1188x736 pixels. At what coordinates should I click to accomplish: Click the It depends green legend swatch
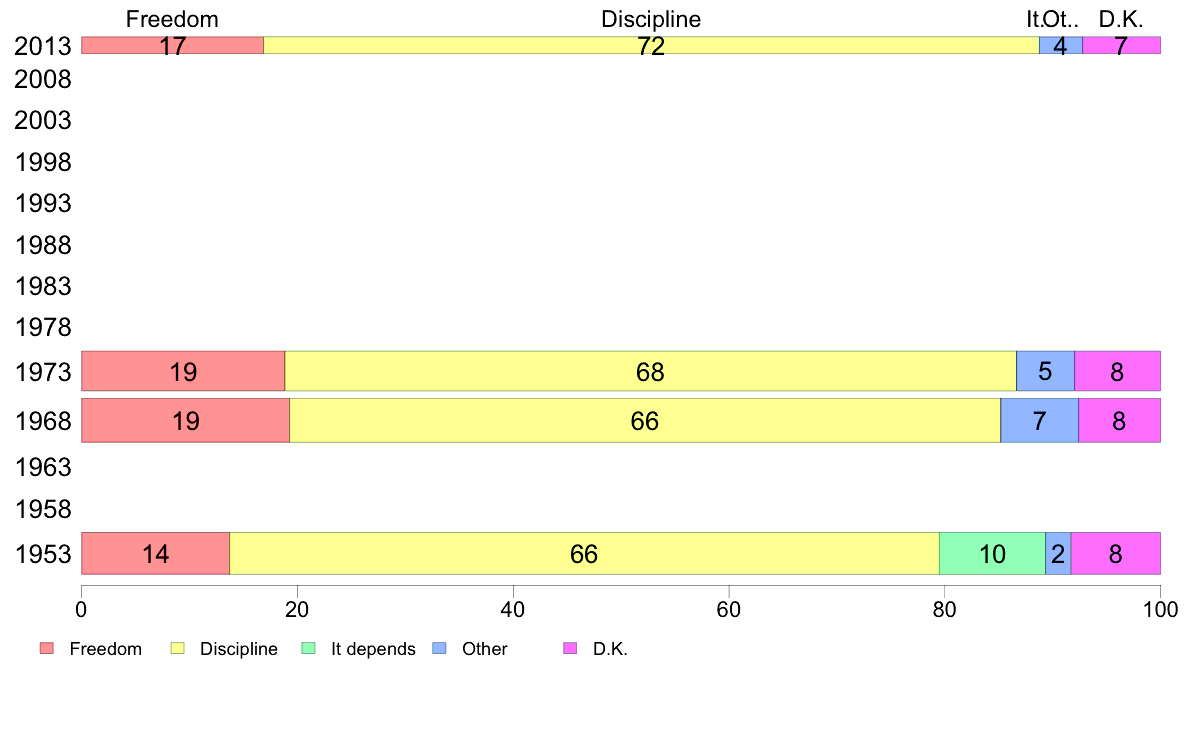[x=308, y=649]
